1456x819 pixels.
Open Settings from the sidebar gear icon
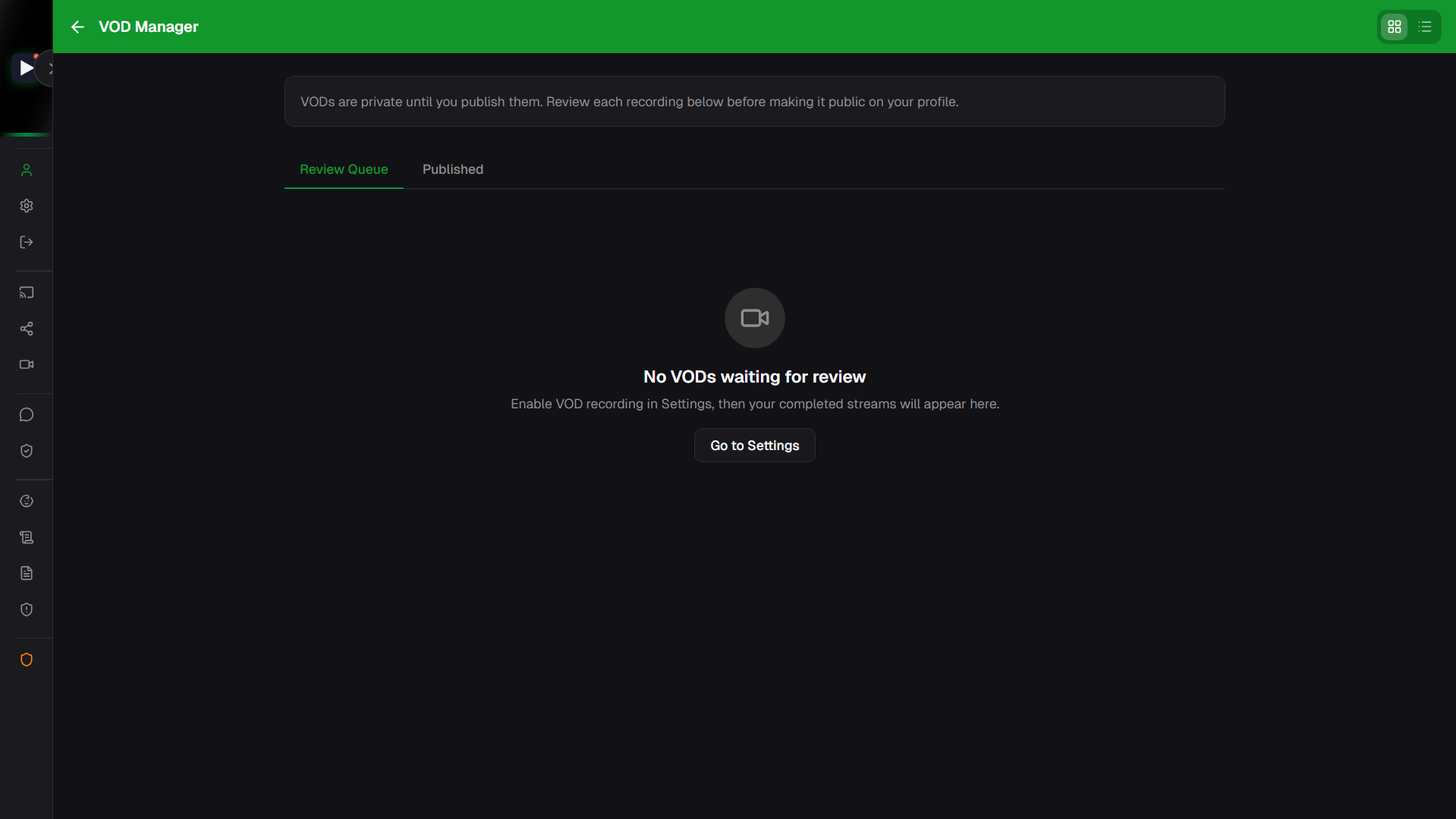[27, 206]
